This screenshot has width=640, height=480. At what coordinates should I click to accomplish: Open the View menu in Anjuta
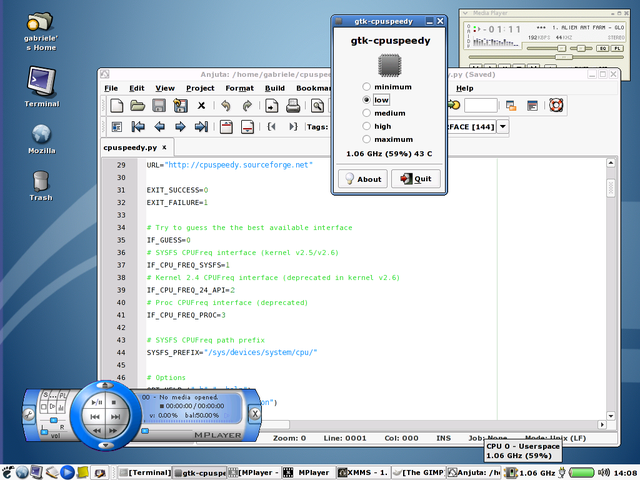pyautogui.click(x=165, y=88)
